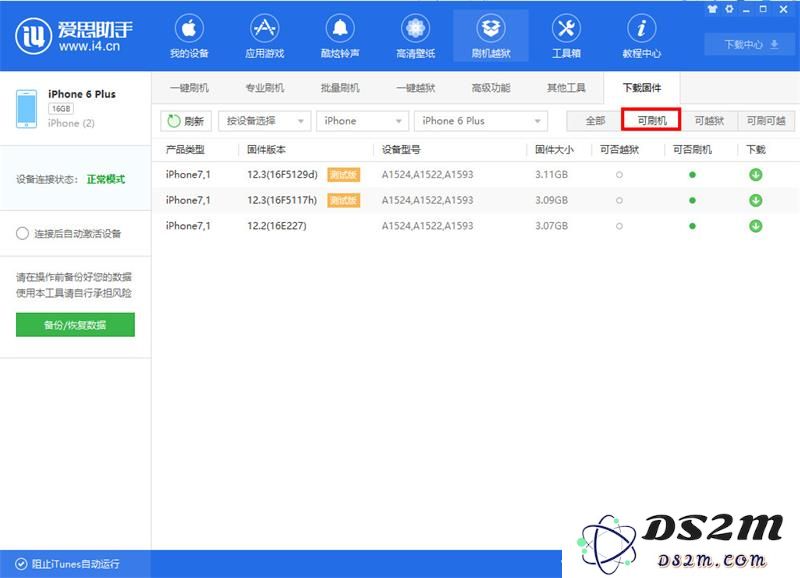Click iPhone (2) device label

pyautogui.click(x=71, y=123)
